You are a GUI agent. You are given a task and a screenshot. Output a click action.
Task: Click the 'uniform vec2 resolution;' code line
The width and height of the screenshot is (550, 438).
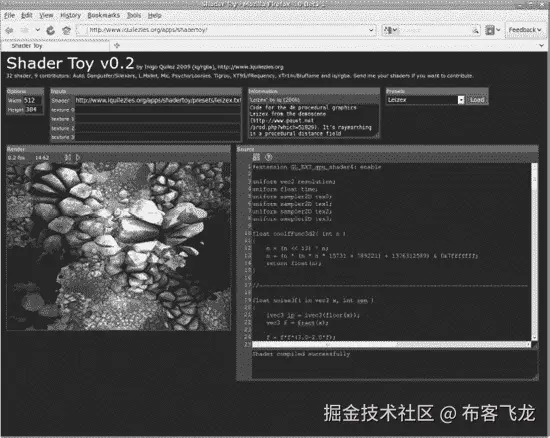[x=294, y=182]
